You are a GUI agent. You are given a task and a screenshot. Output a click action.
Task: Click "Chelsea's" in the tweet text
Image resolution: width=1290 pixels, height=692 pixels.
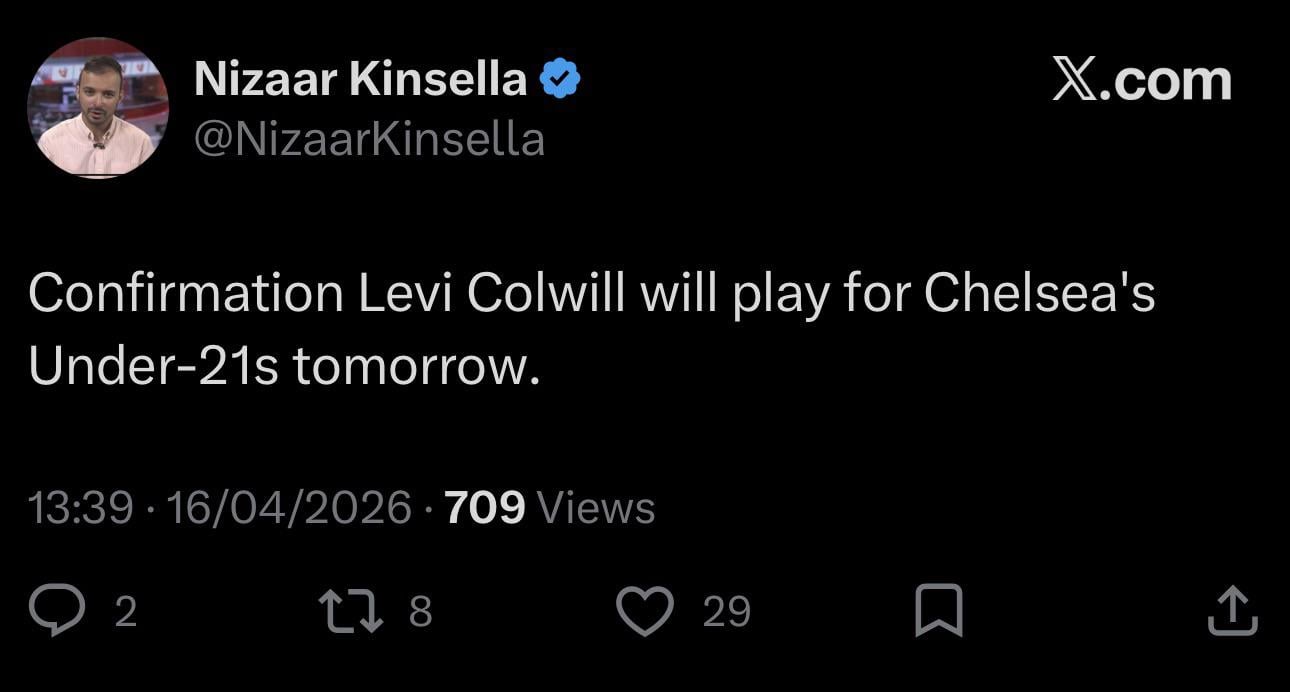[x=1039, y=294]
